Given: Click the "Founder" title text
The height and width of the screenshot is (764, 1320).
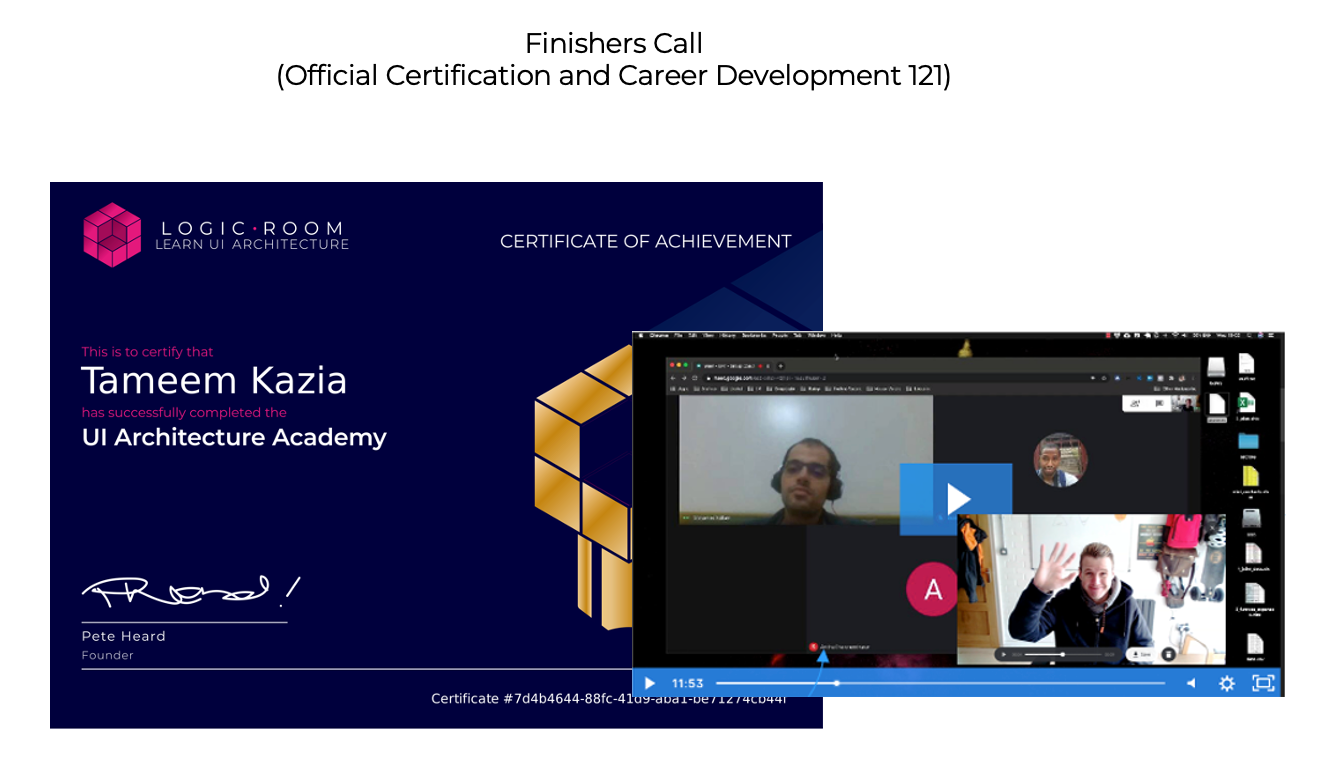Looking at the screenshot, I should point(107,656).
